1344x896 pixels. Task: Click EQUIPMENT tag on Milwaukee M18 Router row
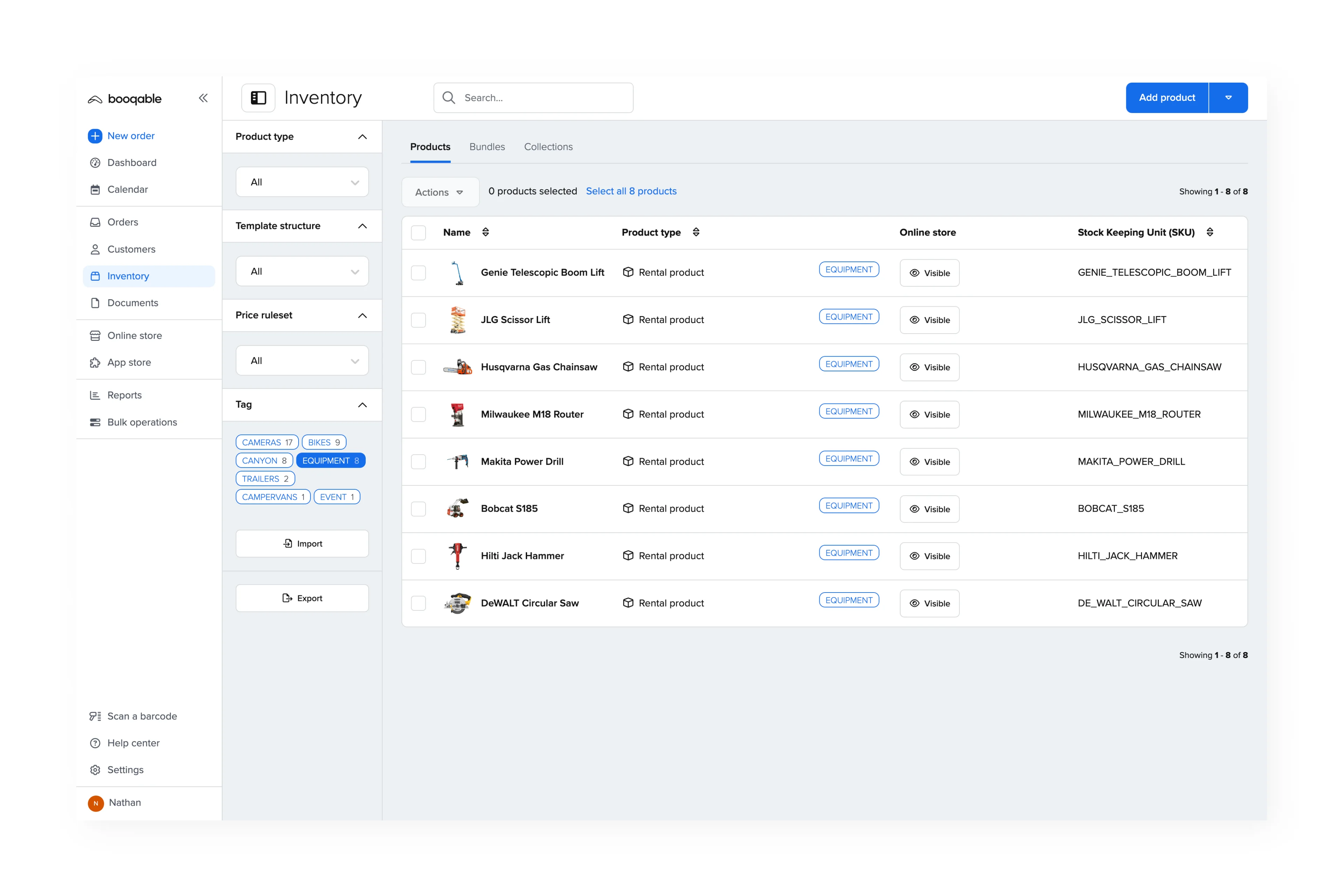click(848, 412)
